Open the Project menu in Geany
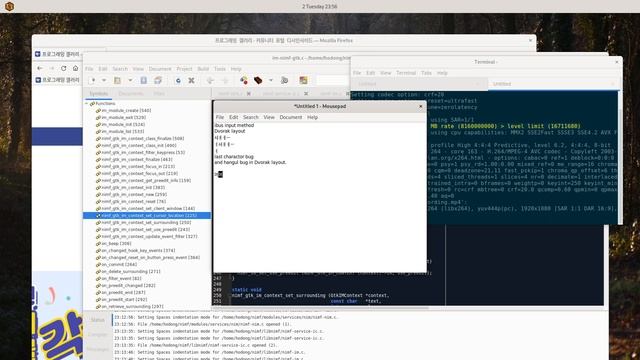 [184, 69]
